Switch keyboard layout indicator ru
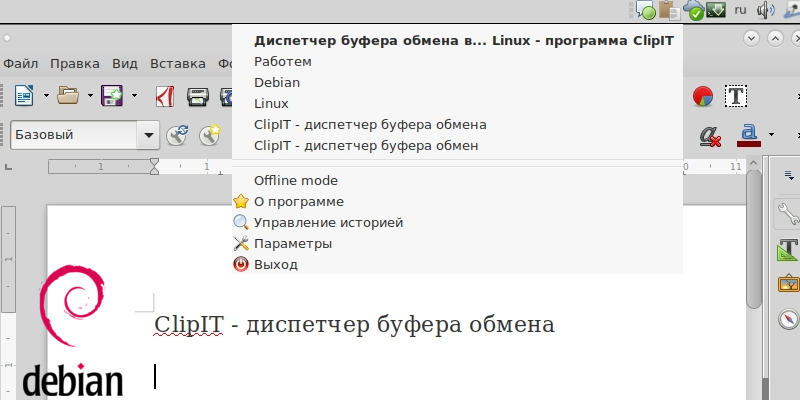The height and width of the screenshot is (400, 800). point(740,10)
